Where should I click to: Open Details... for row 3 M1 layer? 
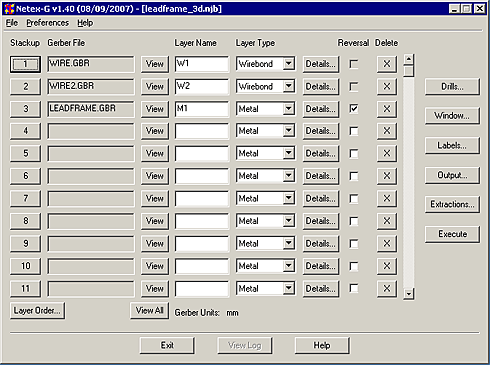click(321, 109)
